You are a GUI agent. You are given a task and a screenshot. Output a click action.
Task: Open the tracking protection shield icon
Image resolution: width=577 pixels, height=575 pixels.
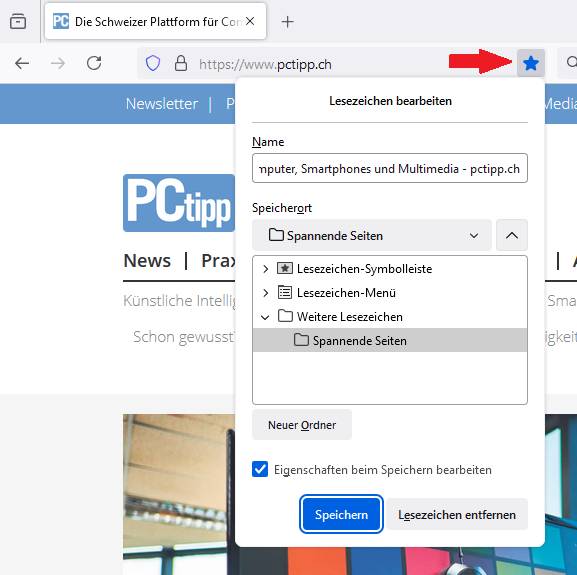(x=153, y=64)
